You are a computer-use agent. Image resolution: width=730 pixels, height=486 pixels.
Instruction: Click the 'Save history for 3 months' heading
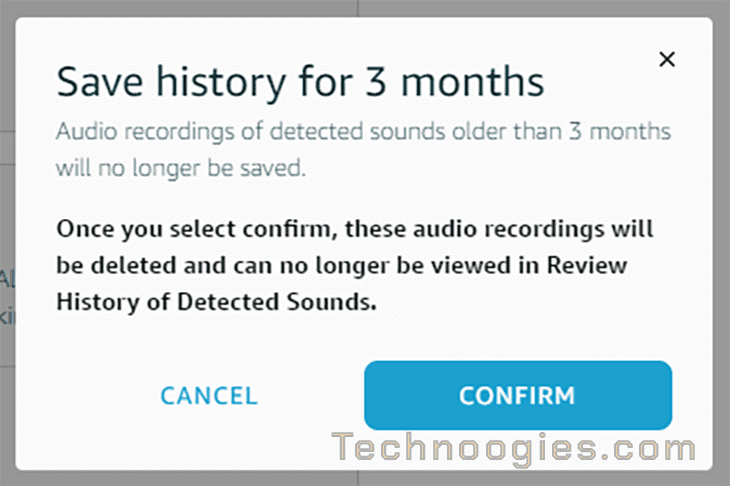[300, 82]
